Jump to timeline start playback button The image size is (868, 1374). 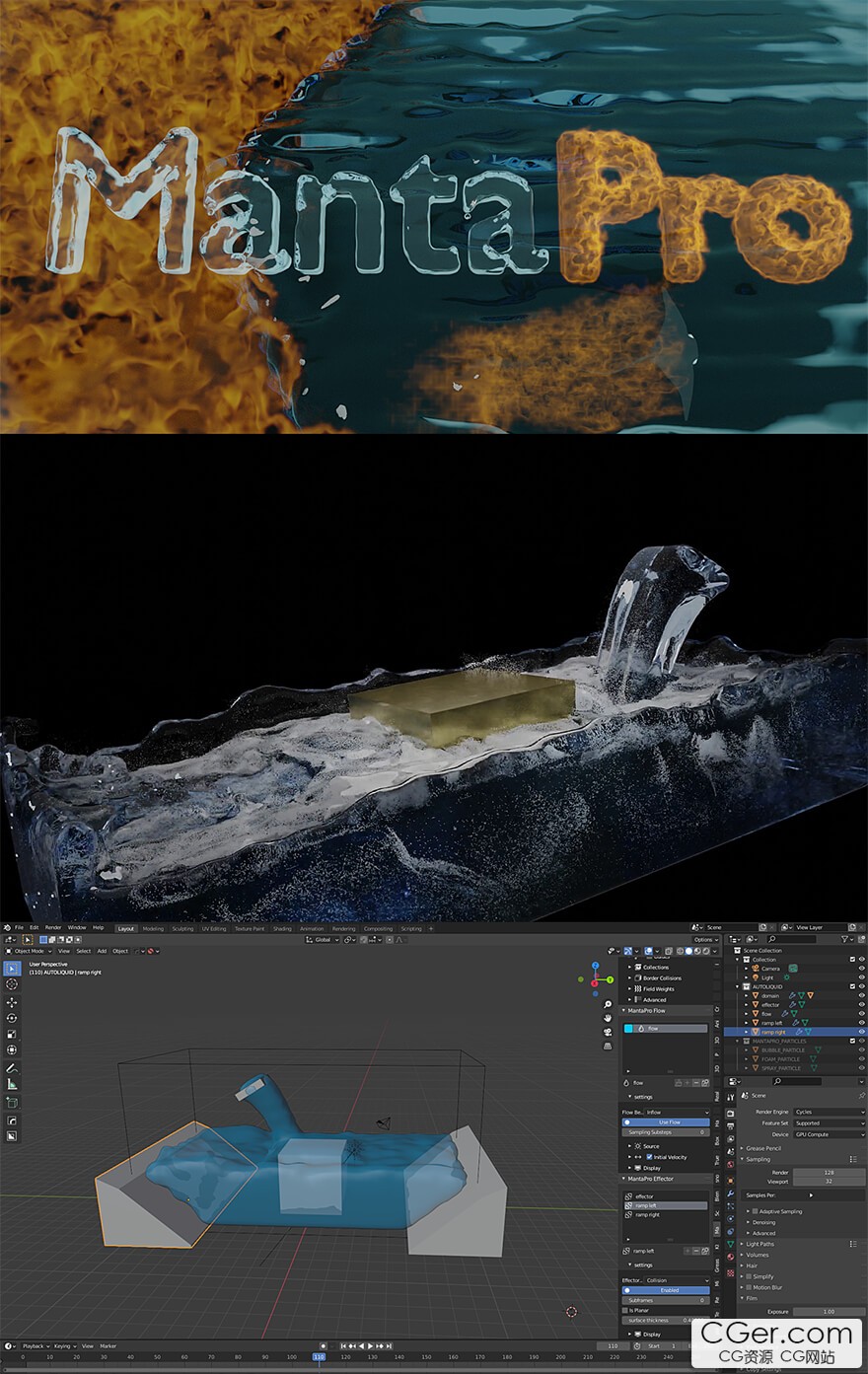click(343, 1345)
